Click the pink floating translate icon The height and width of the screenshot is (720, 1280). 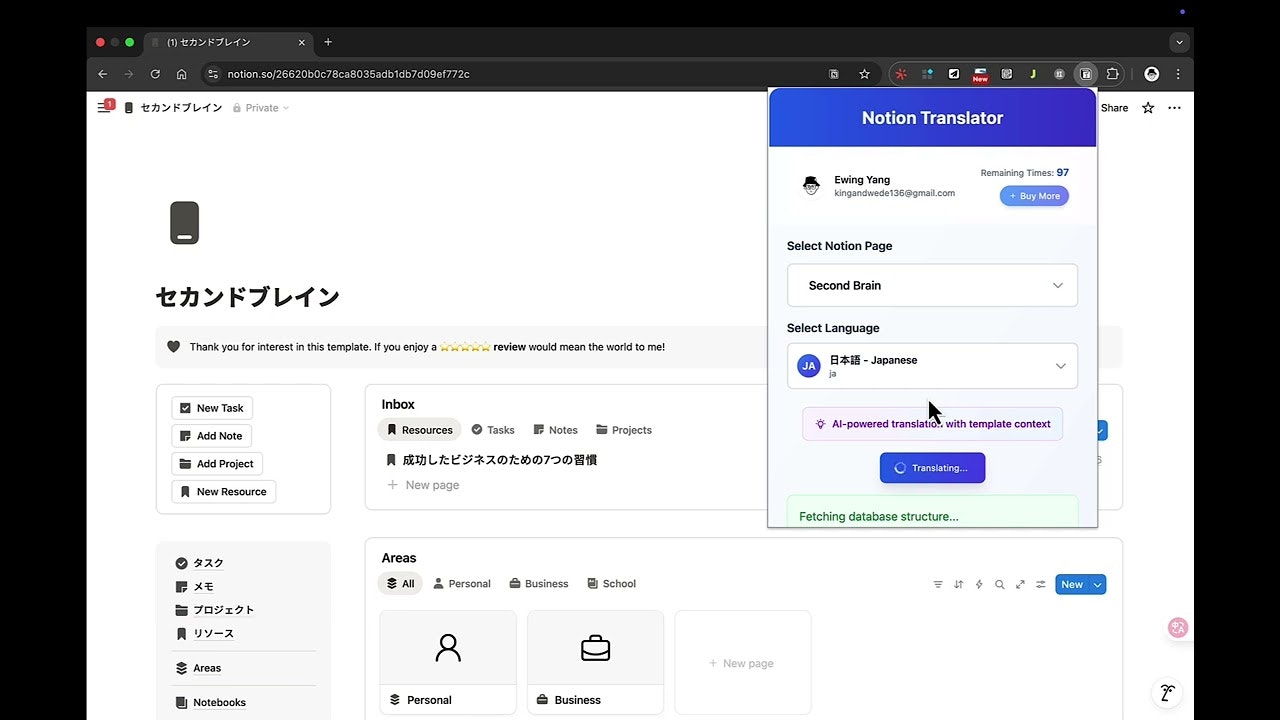pyautogui.click(x=1178, y=627)
